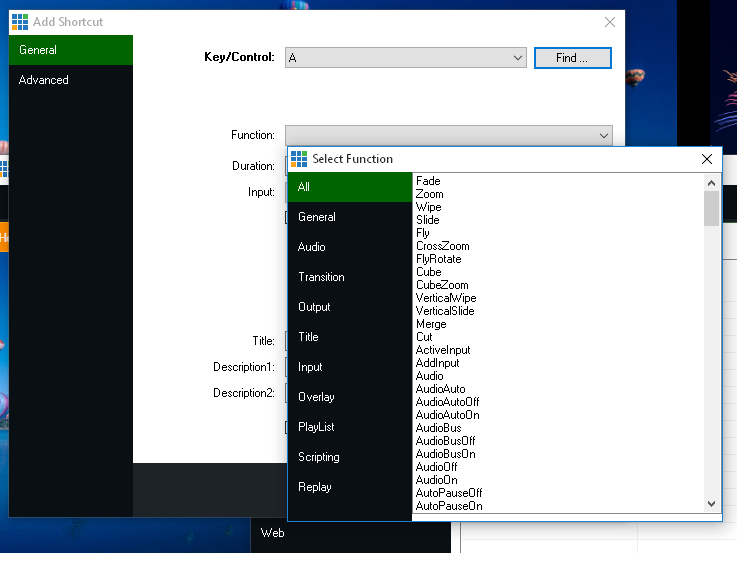Select the Merge function entry

pyautogui.click(x=431, y=324)
